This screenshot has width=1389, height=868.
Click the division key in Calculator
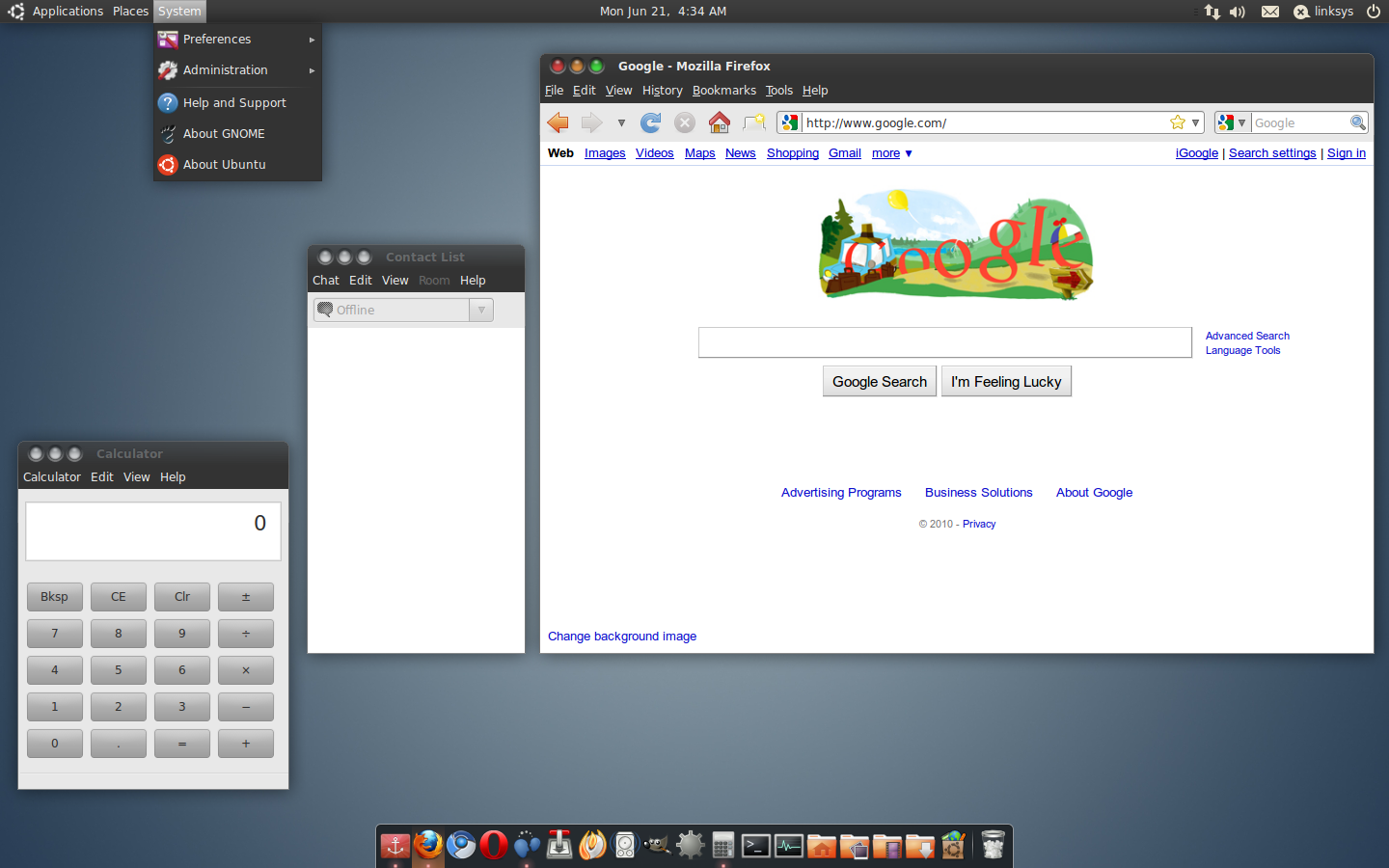(x=246, y=634)
